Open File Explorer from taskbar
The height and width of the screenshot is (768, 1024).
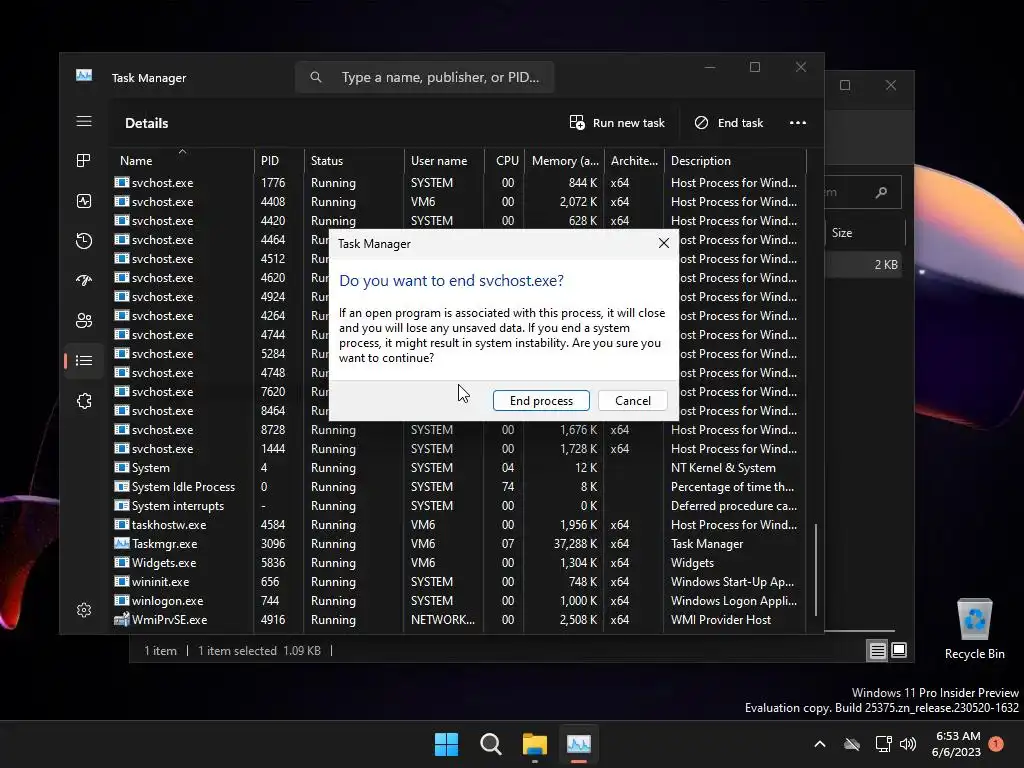534,744
